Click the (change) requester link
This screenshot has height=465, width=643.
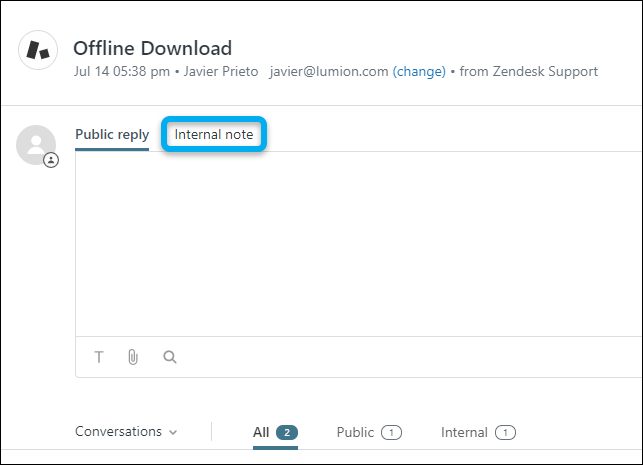click(419, 71)
